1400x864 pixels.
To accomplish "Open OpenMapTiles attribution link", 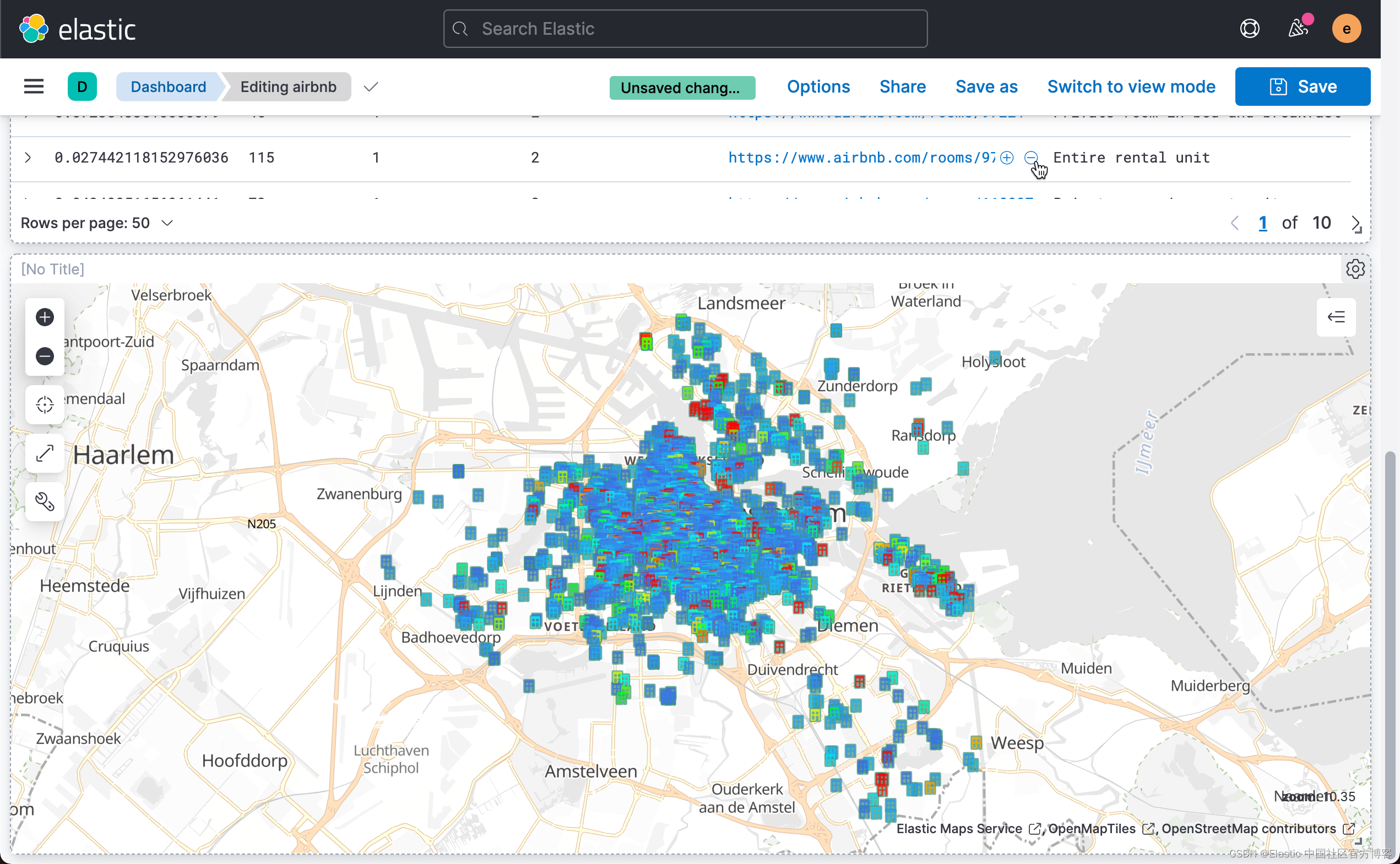I will click(x=1101, y=829).
